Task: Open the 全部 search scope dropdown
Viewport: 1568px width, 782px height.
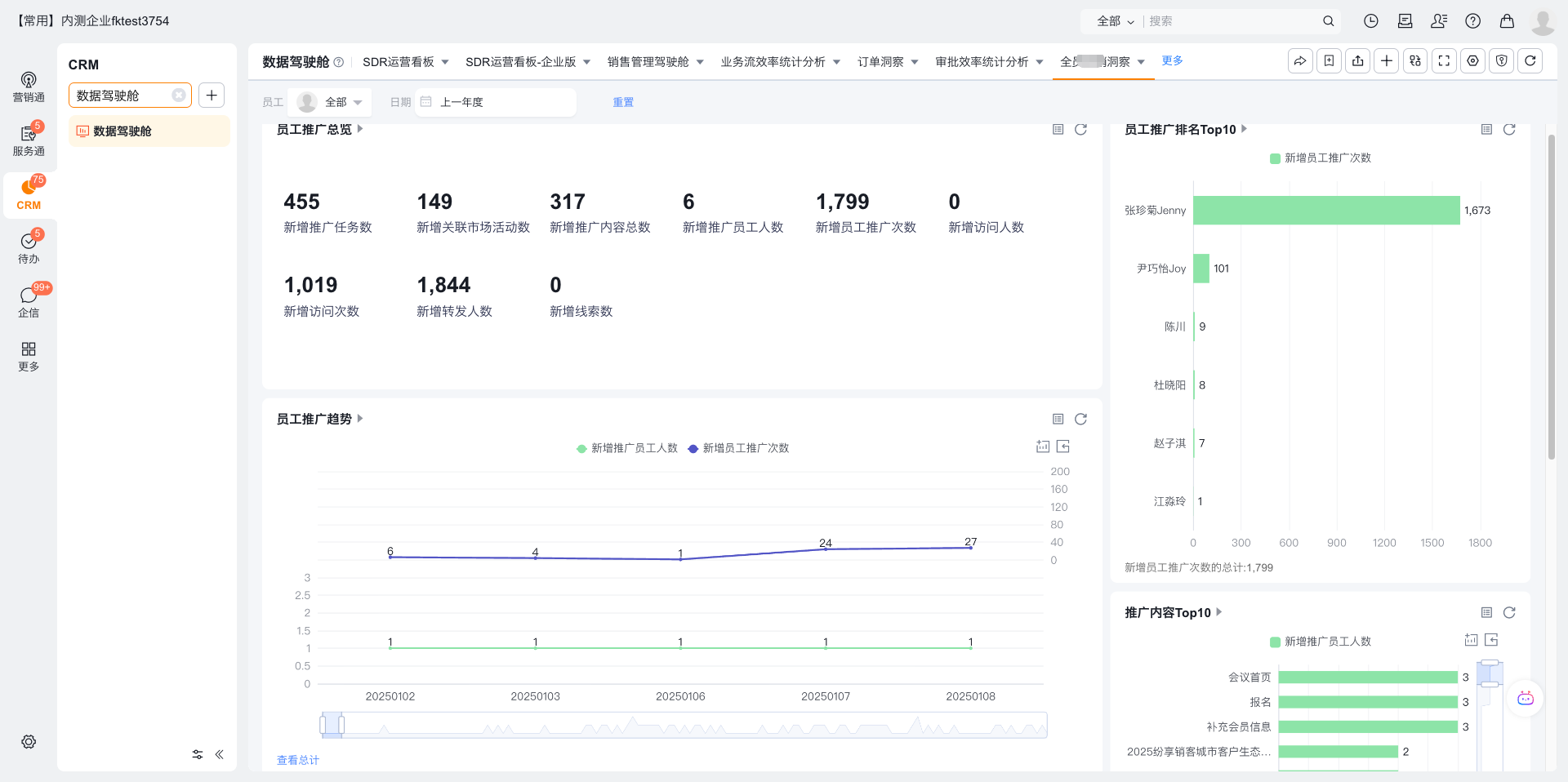Action: coord(1115,21)
